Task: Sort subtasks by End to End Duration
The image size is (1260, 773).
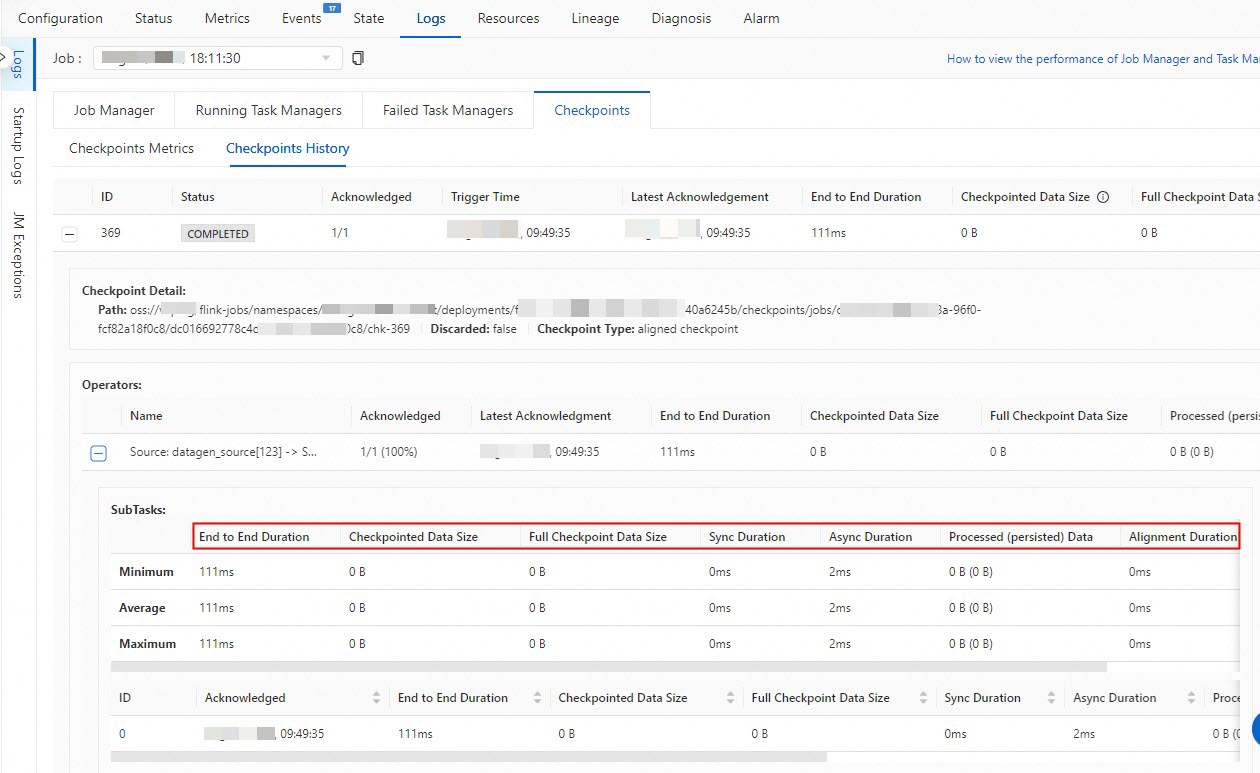Action: tap(536, 698)
